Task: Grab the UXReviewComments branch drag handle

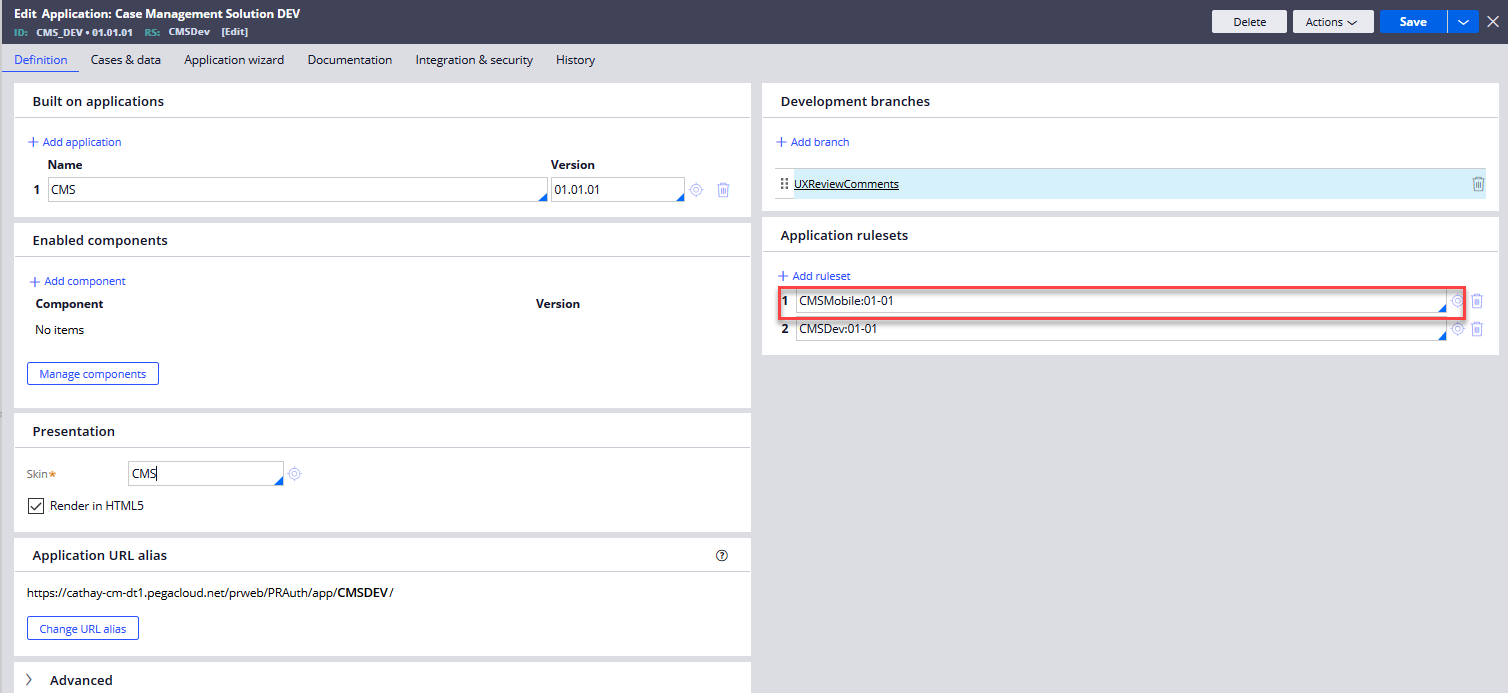Action: 784,184
